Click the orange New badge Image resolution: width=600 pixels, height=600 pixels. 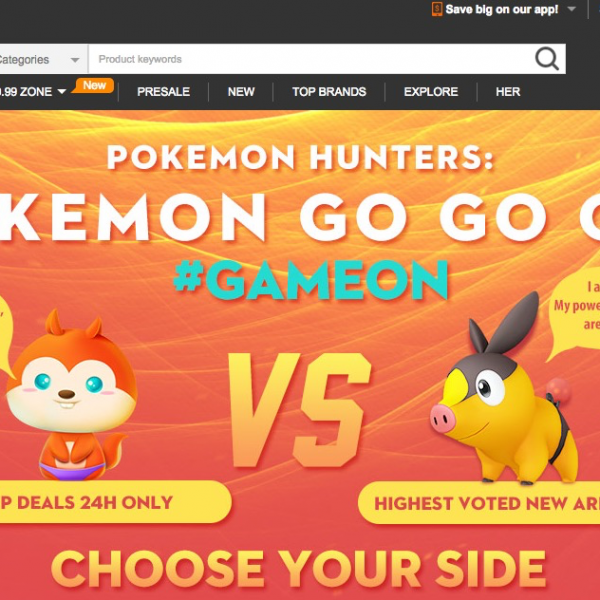pyautogui.click(x=94, y=85)
